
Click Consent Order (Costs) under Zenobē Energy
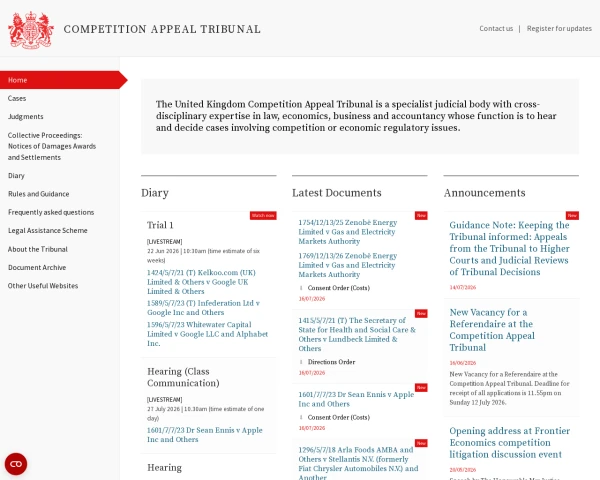(x=339, y=288)
